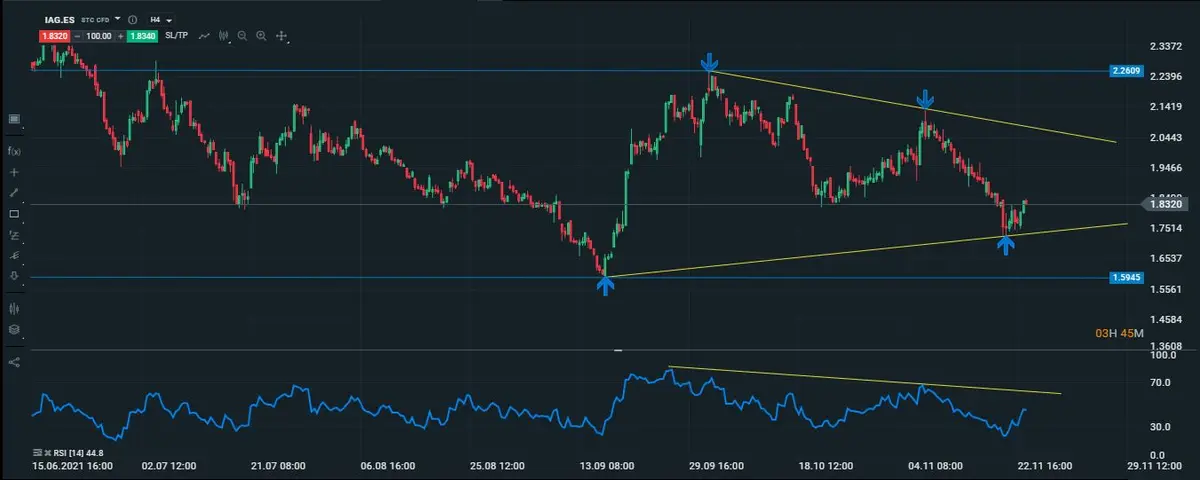Open RSI indicator settings icon
This screenshot has width=1200, height=480.
(36, 452)
